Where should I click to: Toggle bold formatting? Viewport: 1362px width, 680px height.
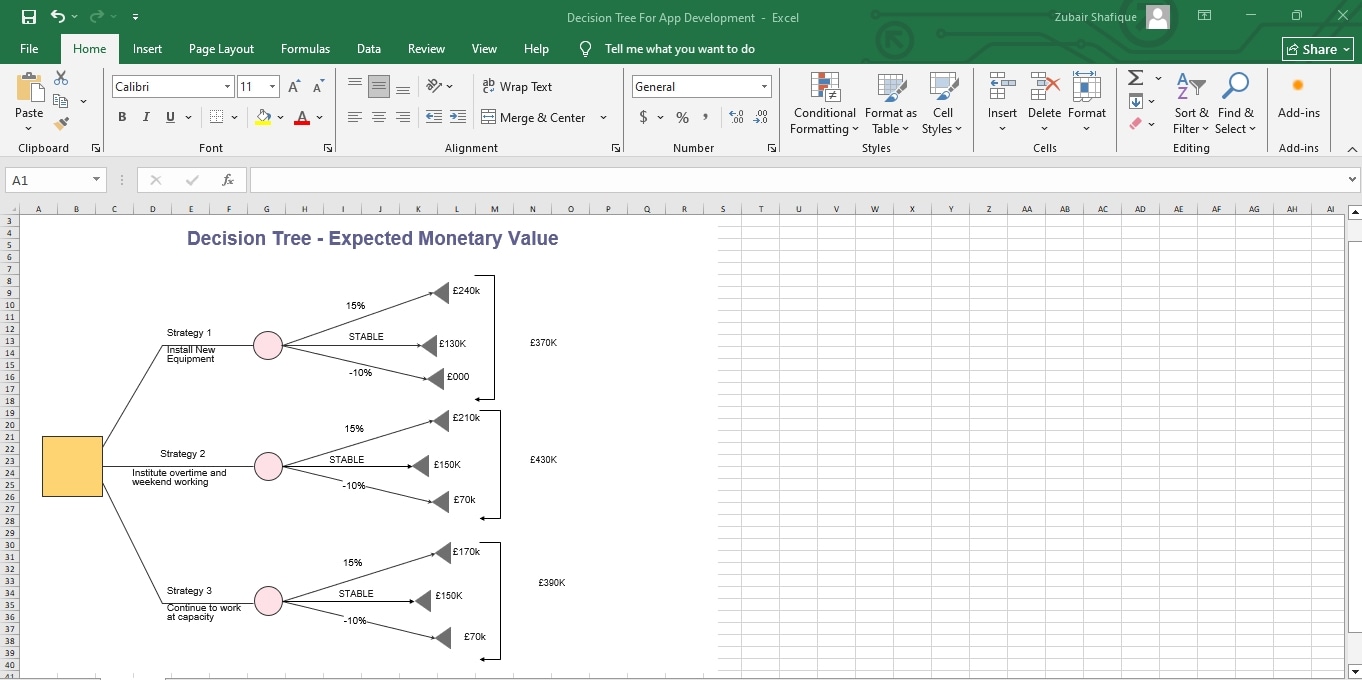[x=121, y=117]
